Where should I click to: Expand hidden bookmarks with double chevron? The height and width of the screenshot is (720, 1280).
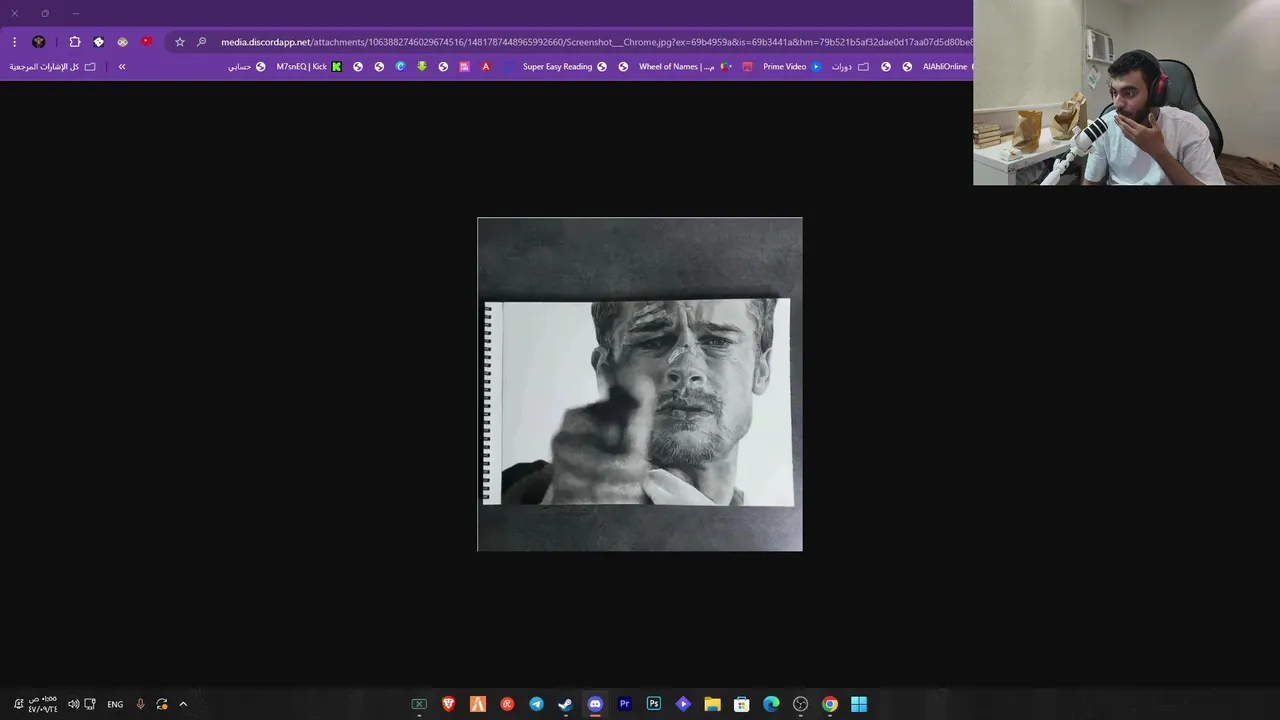[x=122, y=67]
